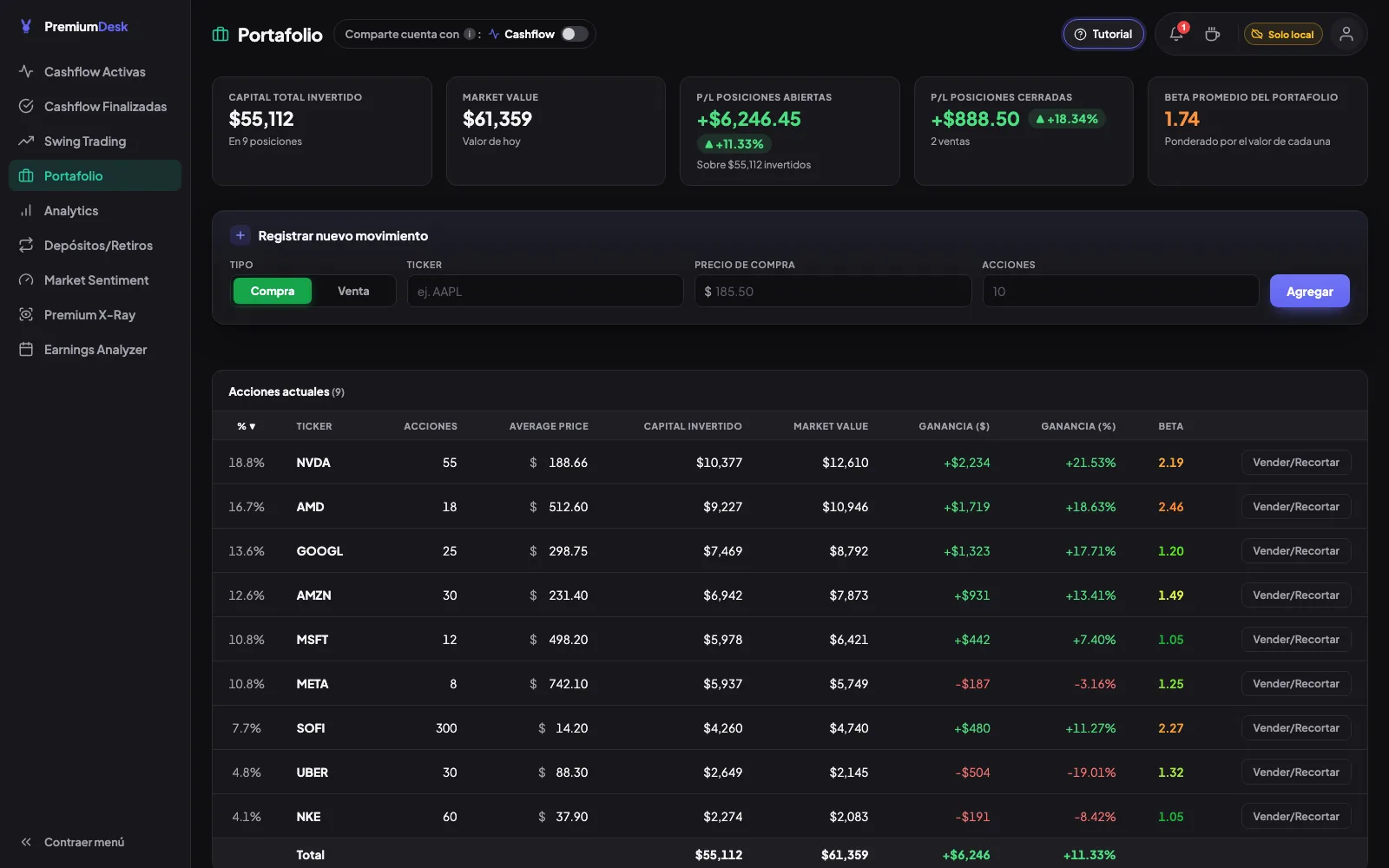Click the Cashflow Finalizadas checkmark icon
1389x868 pixels.
pyautogui.click(x=26, y=106)
